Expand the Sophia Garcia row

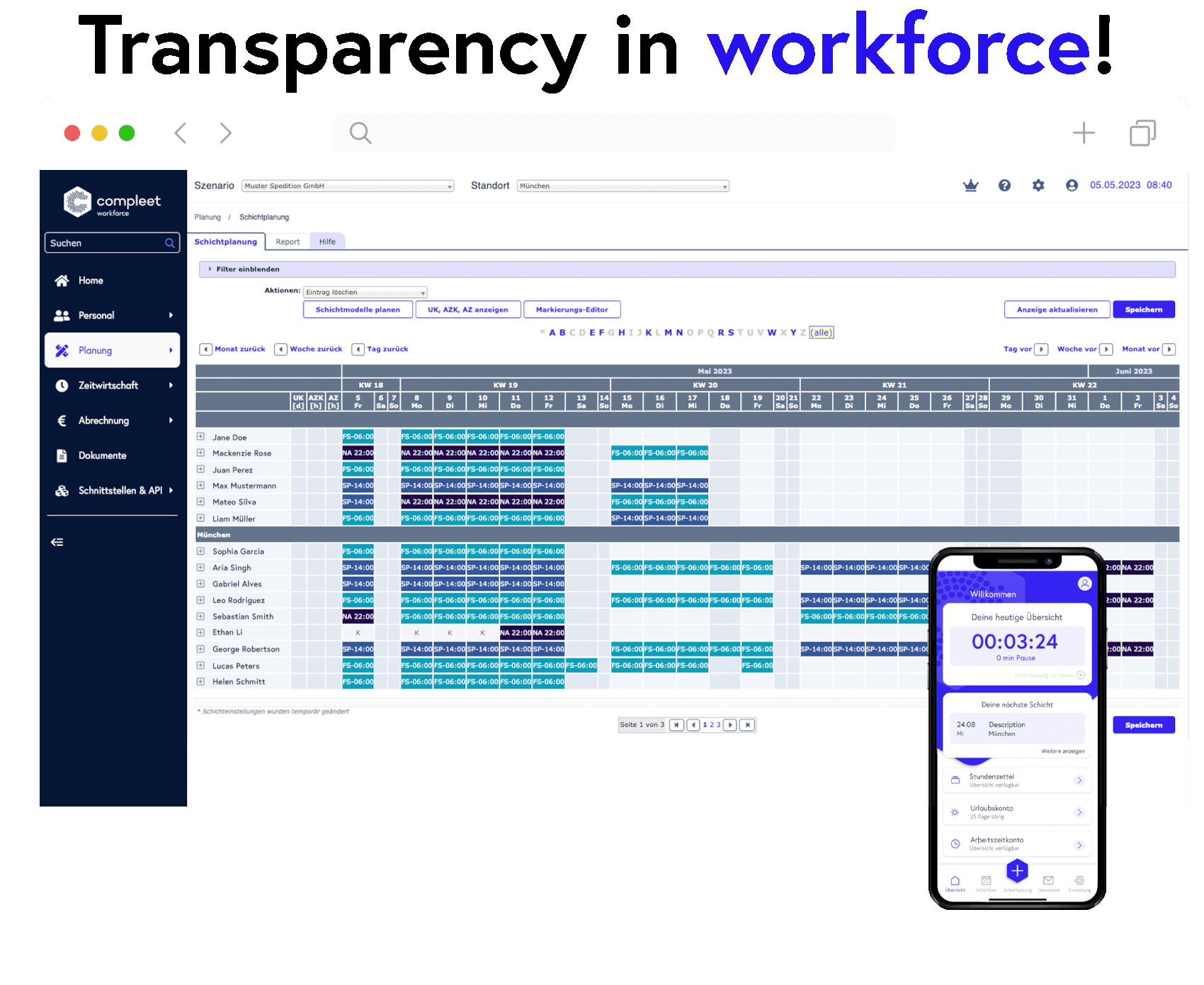(x=200, y=552)
